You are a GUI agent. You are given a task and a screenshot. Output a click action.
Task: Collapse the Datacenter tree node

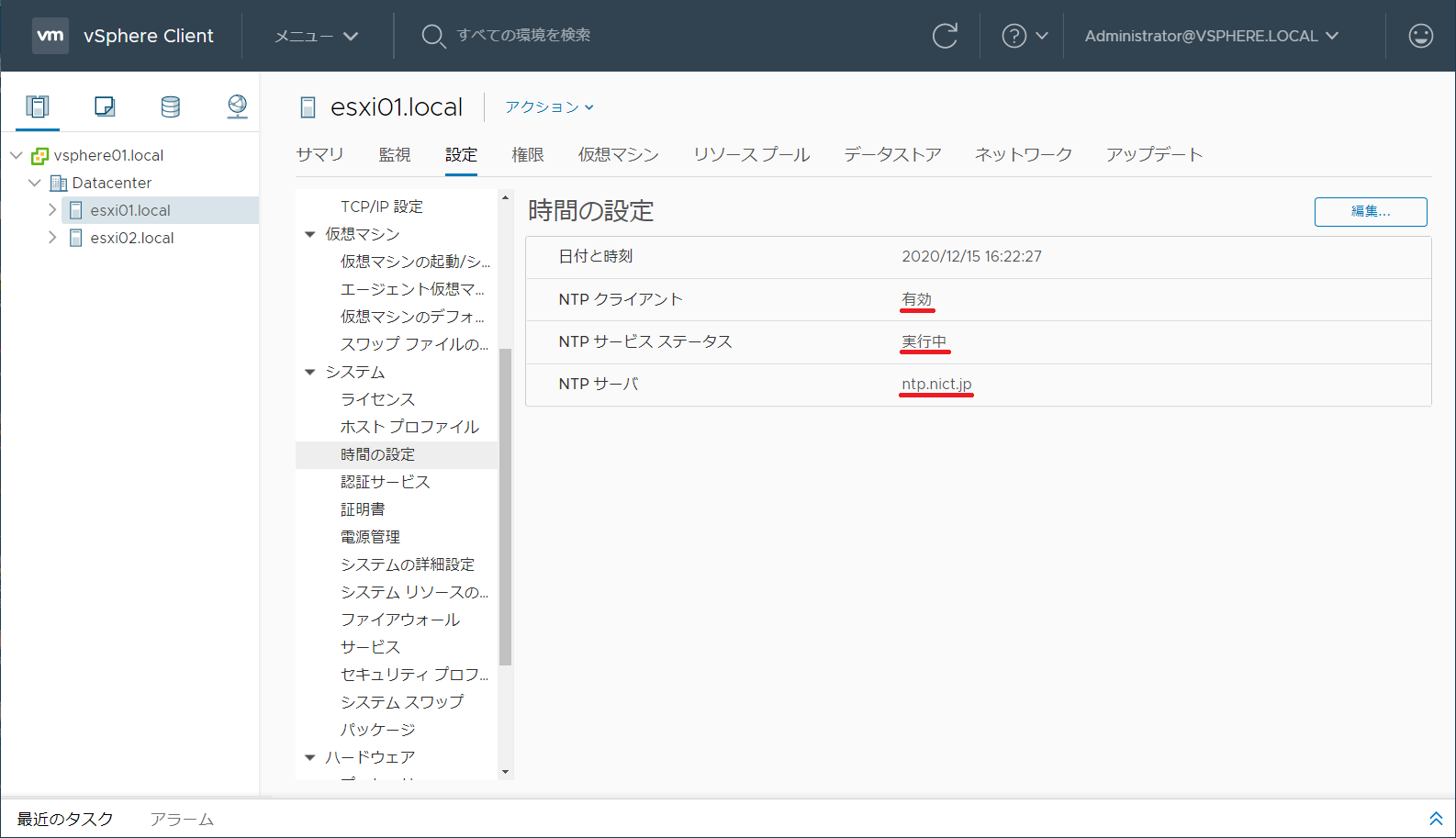click(35, 183)
